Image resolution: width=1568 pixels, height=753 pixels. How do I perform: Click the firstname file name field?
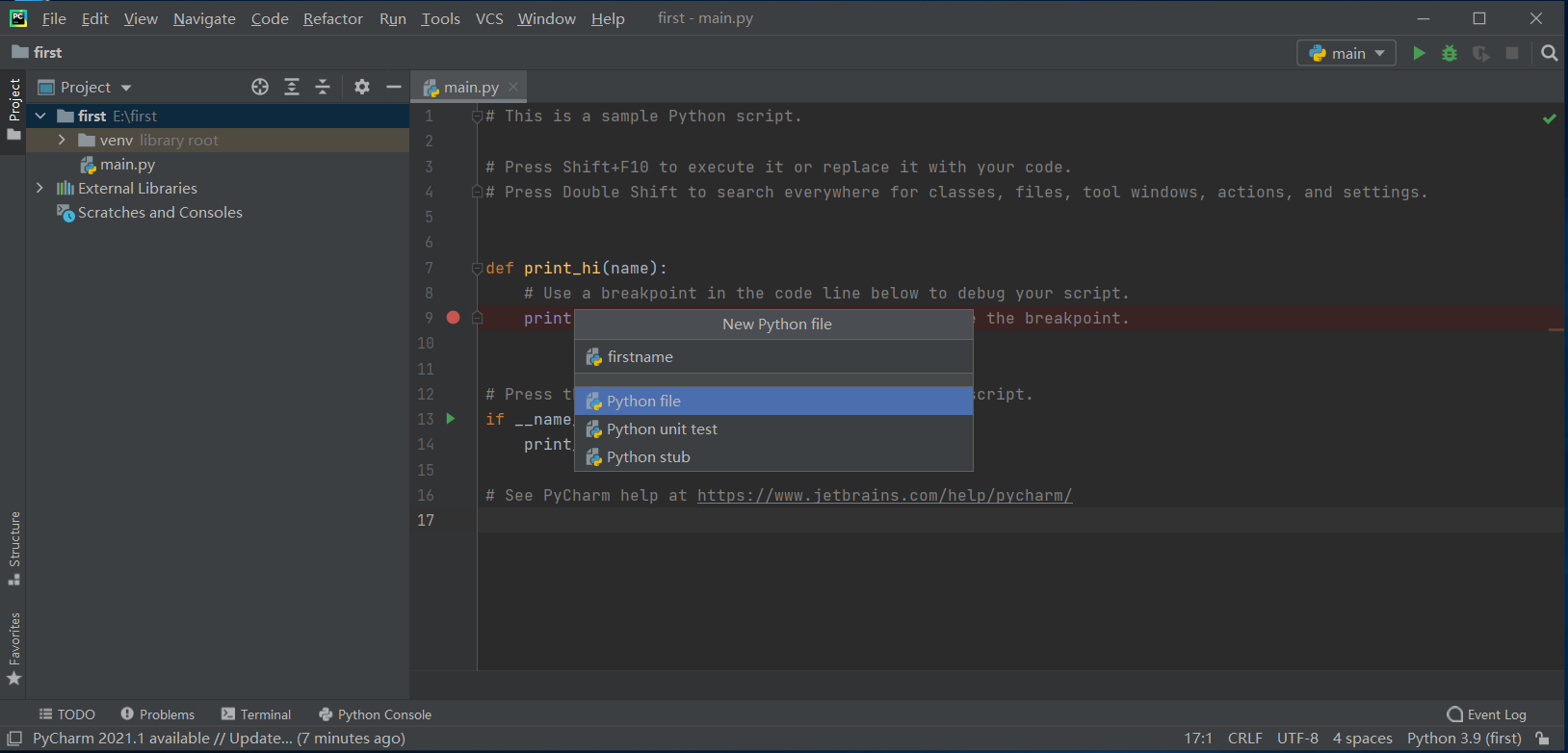click(x=773, y=357)
